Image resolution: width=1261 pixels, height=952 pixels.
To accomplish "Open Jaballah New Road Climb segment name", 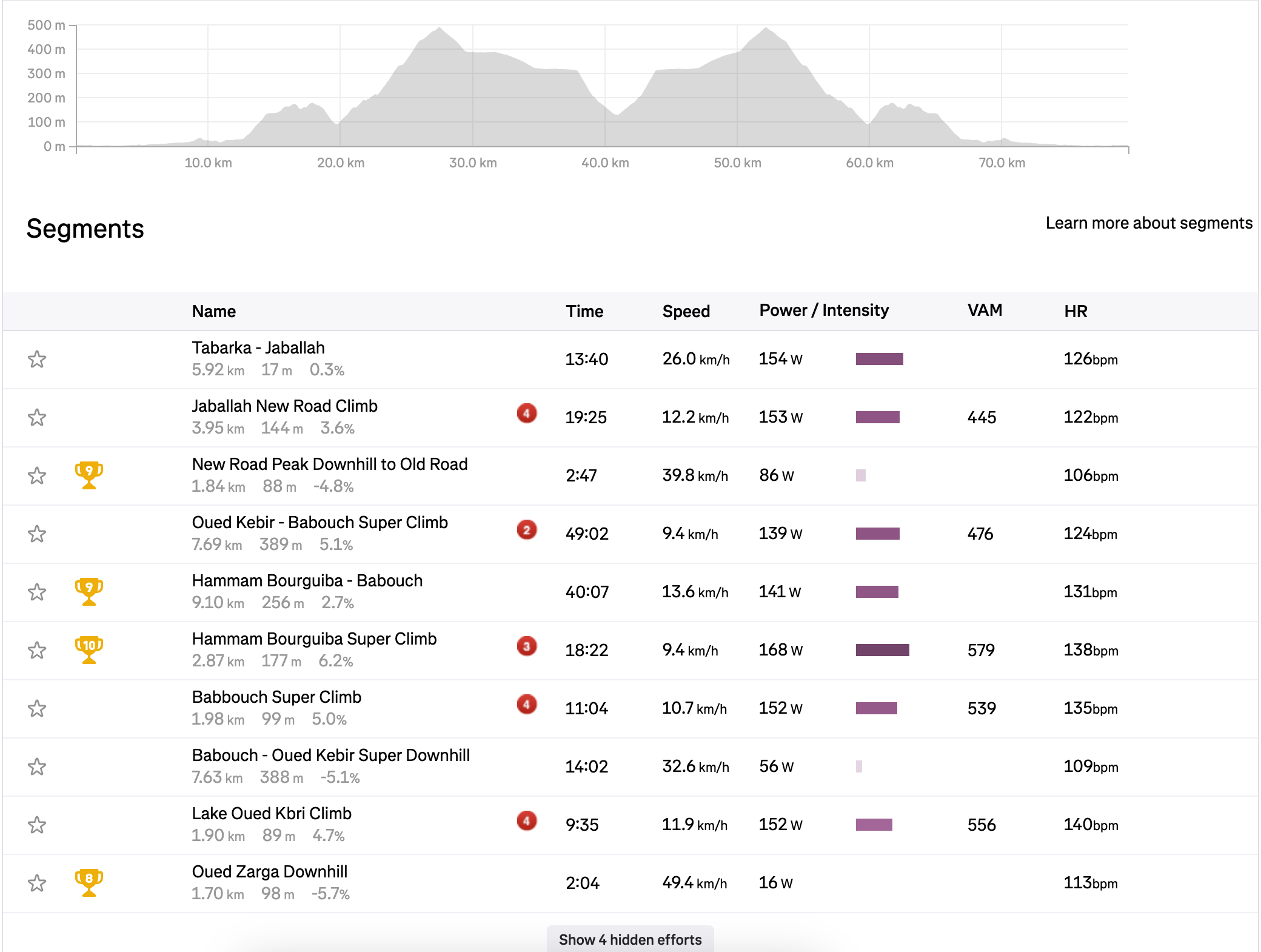I will click(x=285, y=406).
